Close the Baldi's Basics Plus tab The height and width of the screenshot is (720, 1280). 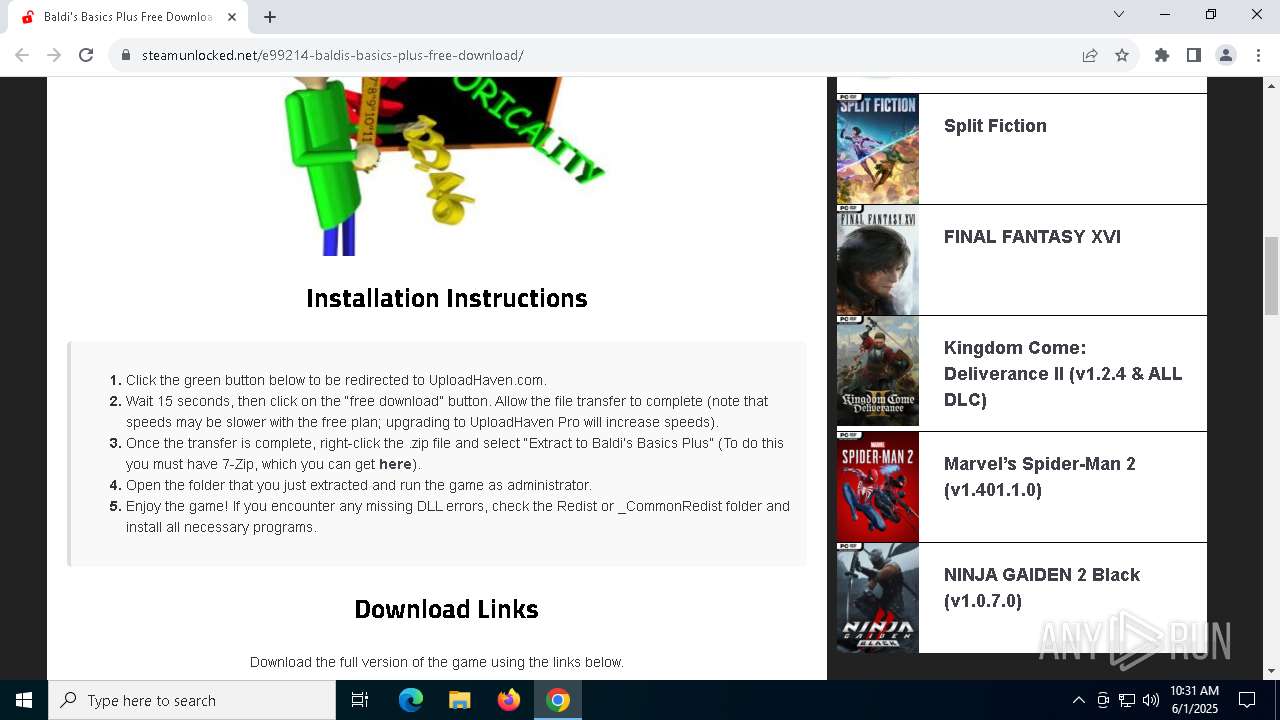coord(233,16)
